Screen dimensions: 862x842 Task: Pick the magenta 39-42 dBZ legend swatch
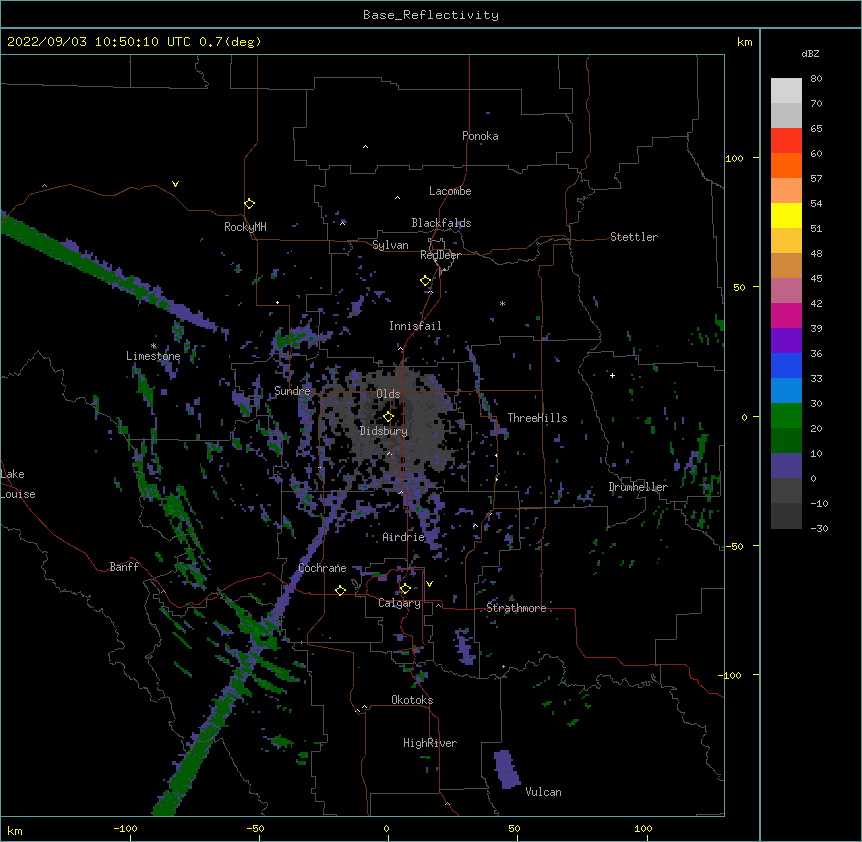(x=786, y=315)
